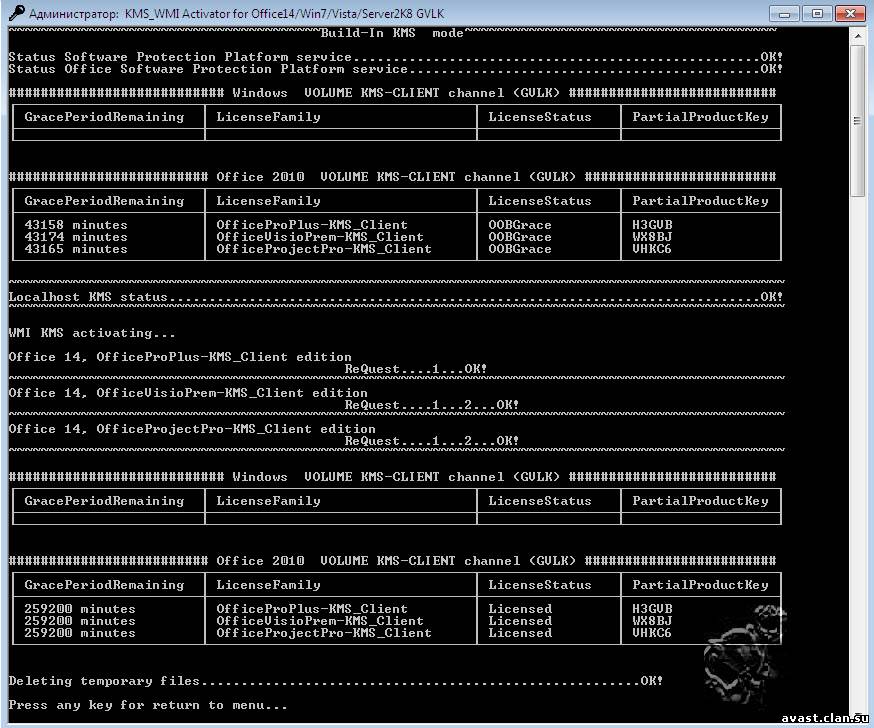Click 'OfficeVisioPrem-KMS_Client' in the Licensed table

[x=320, y=621]
